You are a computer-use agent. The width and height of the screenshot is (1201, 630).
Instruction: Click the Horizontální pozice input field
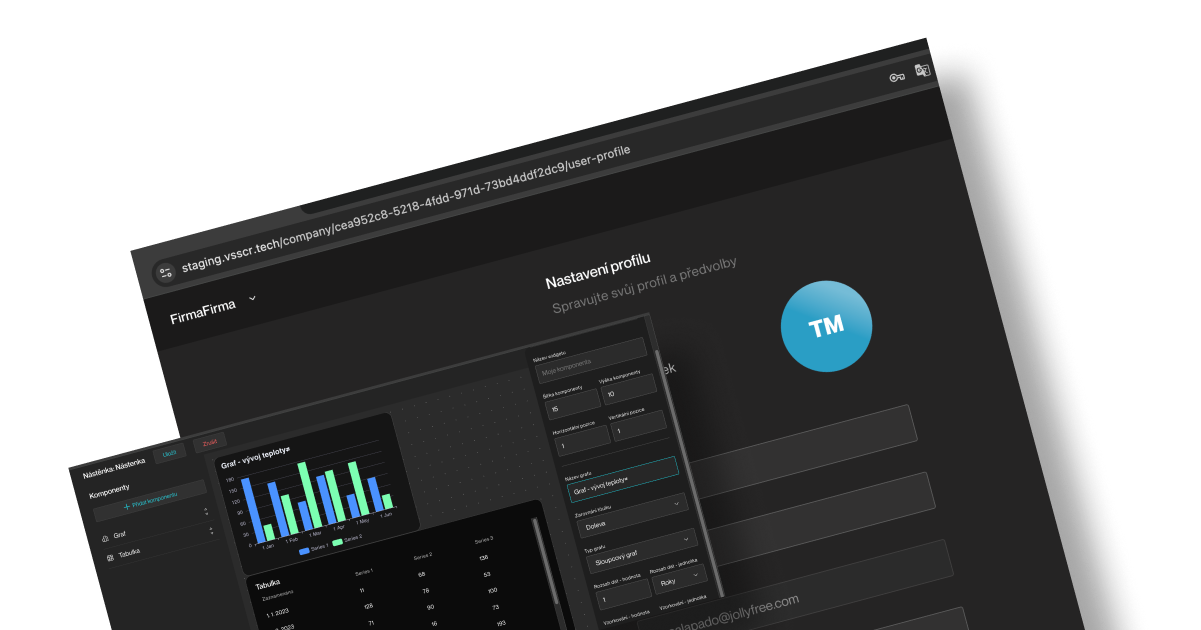point(581,439)
